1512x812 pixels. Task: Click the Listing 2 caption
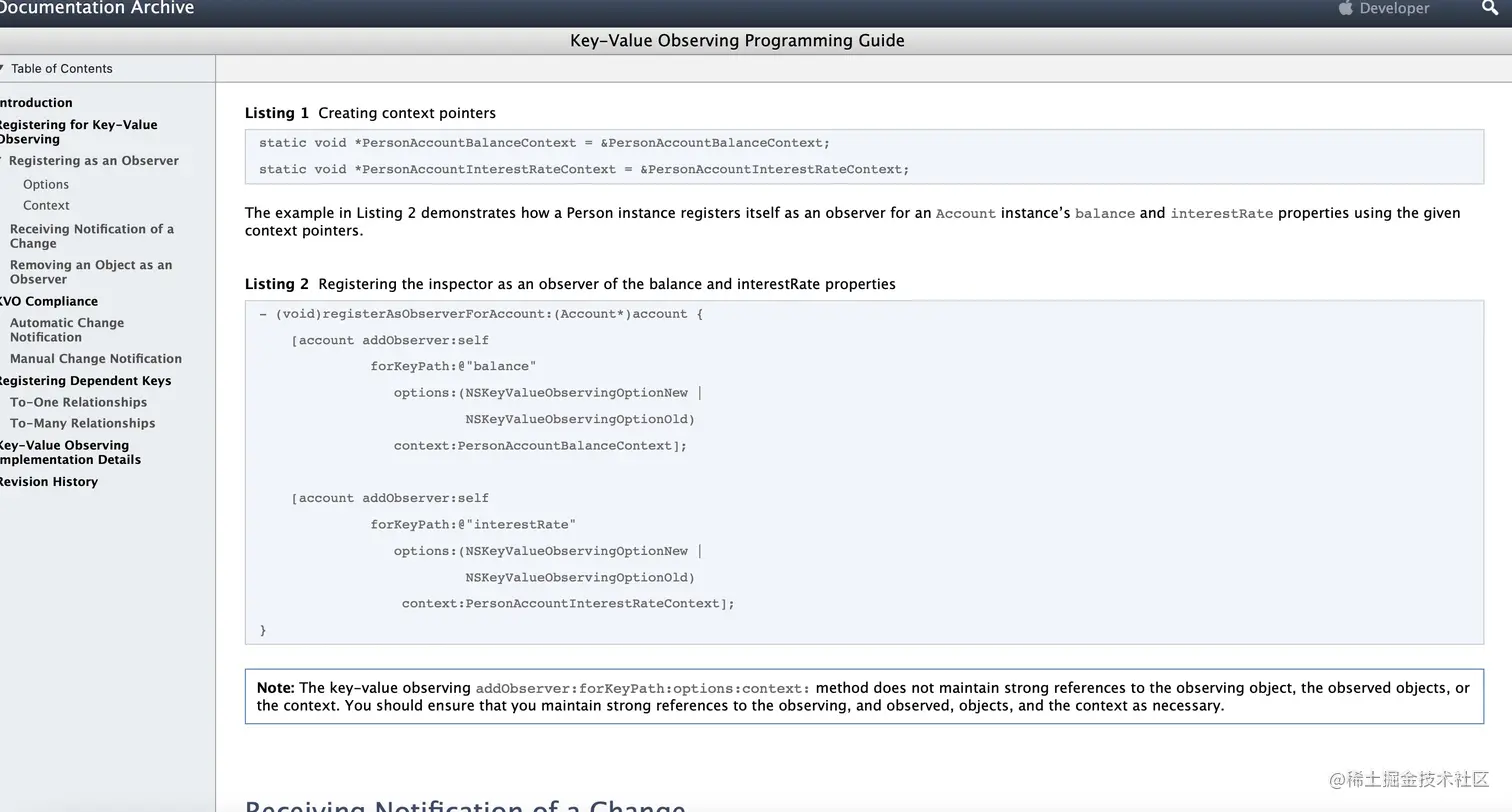click(570, 284)
